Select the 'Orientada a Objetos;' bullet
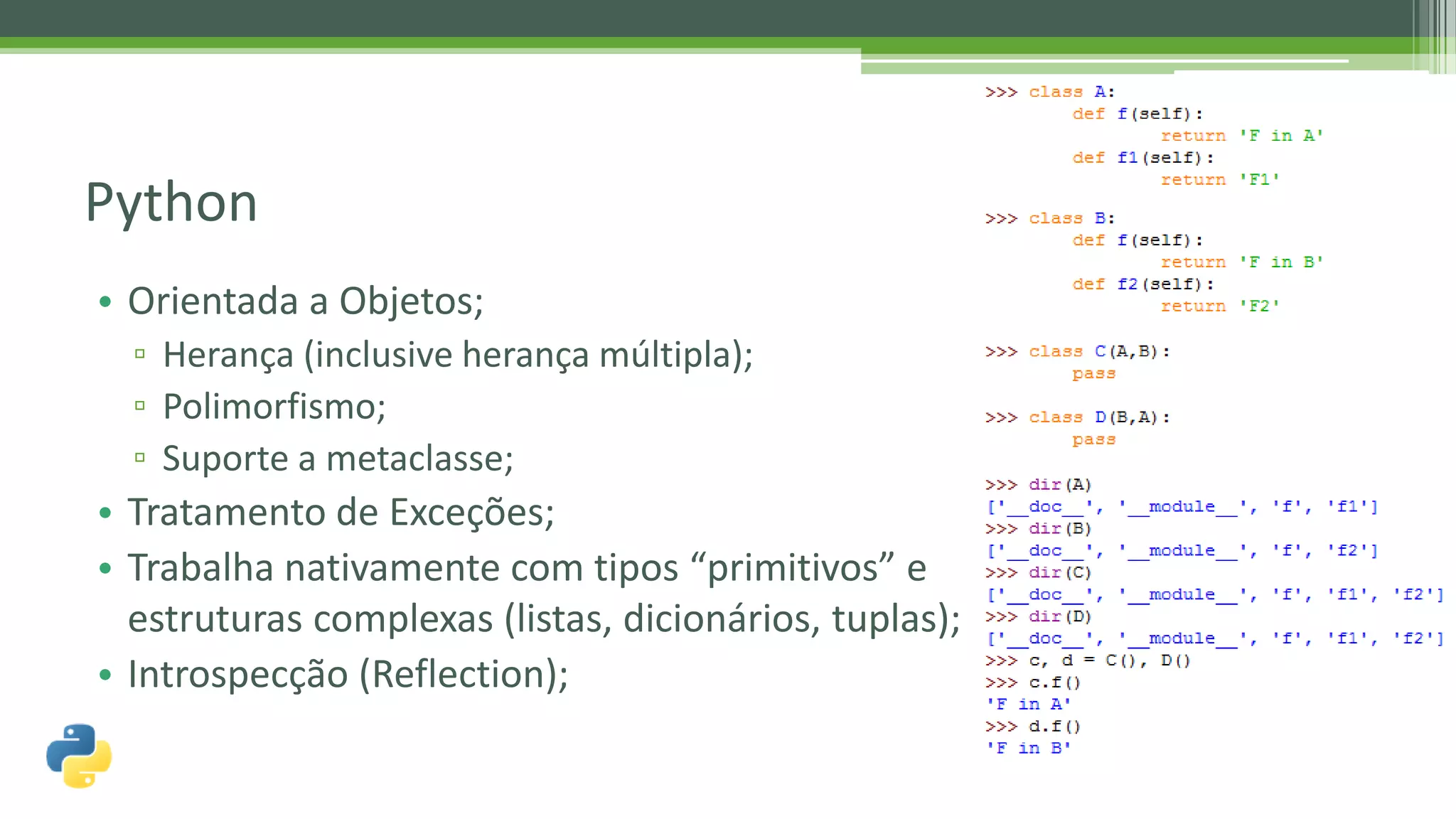The height and width of the screenshot is (819, 1456). (306, 301)
